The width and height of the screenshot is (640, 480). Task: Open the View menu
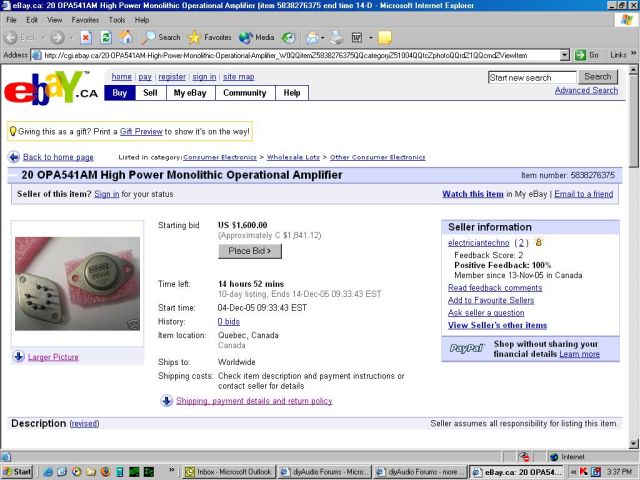(54, 20)
